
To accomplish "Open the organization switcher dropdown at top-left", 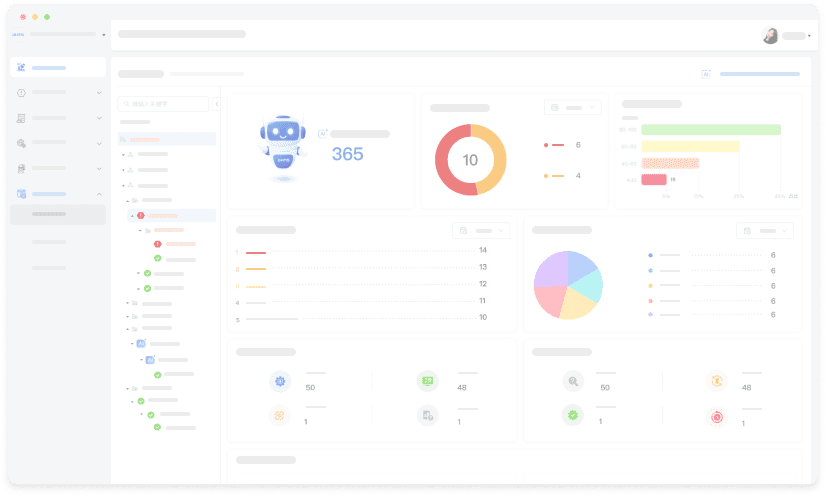I will point(60,35).
